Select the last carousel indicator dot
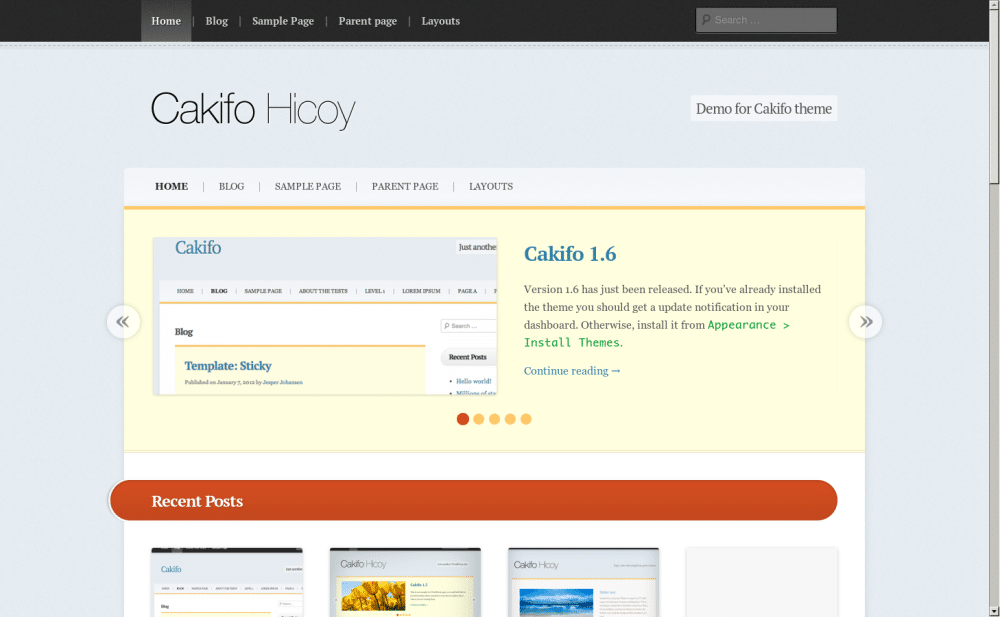The width and height of the screenshot is (1000, 617). (x=527, y=419)
